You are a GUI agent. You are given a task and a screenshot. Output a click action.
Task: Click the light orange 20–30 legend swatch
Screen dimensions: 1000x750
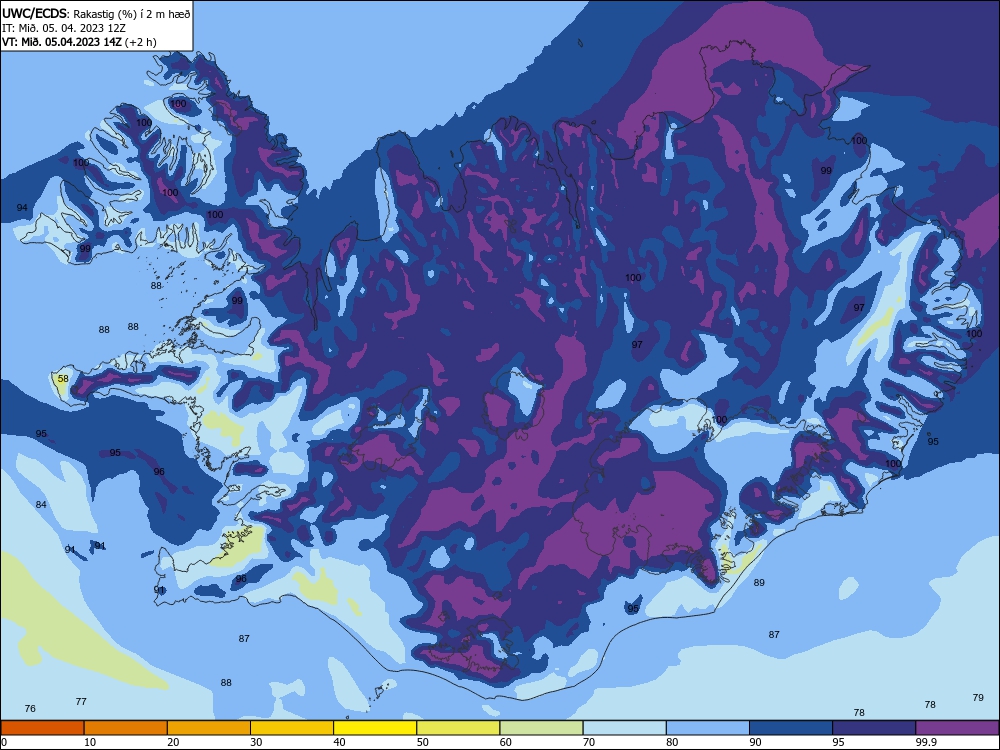pyautogui.click(x=209, y=728)
